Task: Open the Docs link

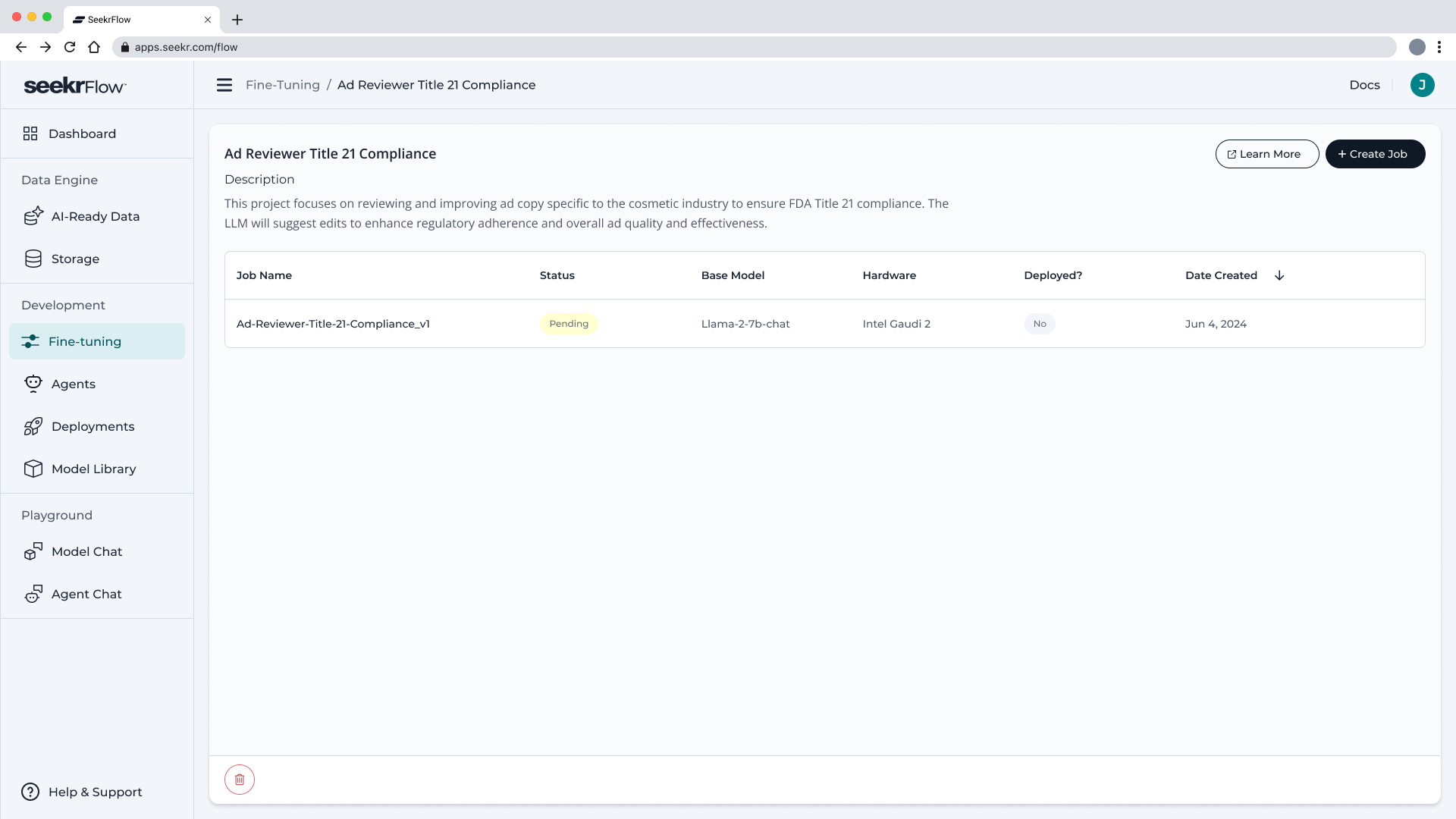Action: tap(1364, 85)
